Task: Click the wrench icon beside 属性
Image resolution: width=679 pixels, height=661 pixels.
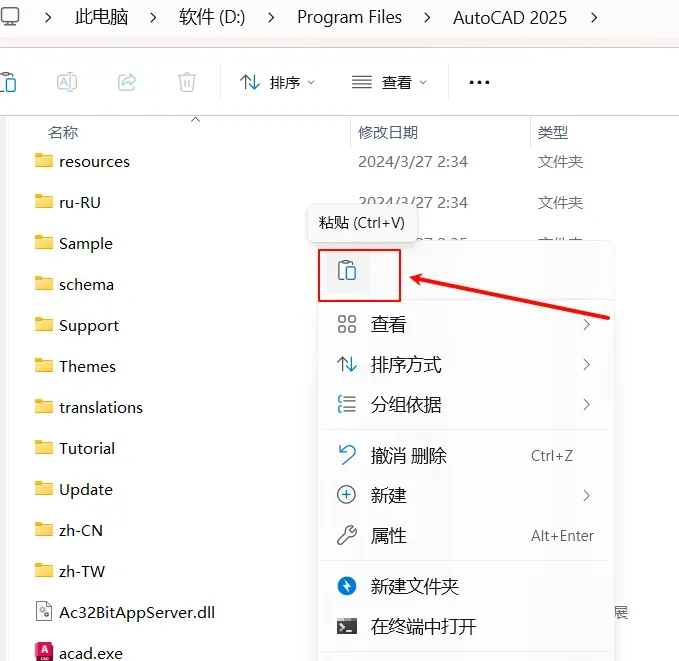Action: click(347, 535)
